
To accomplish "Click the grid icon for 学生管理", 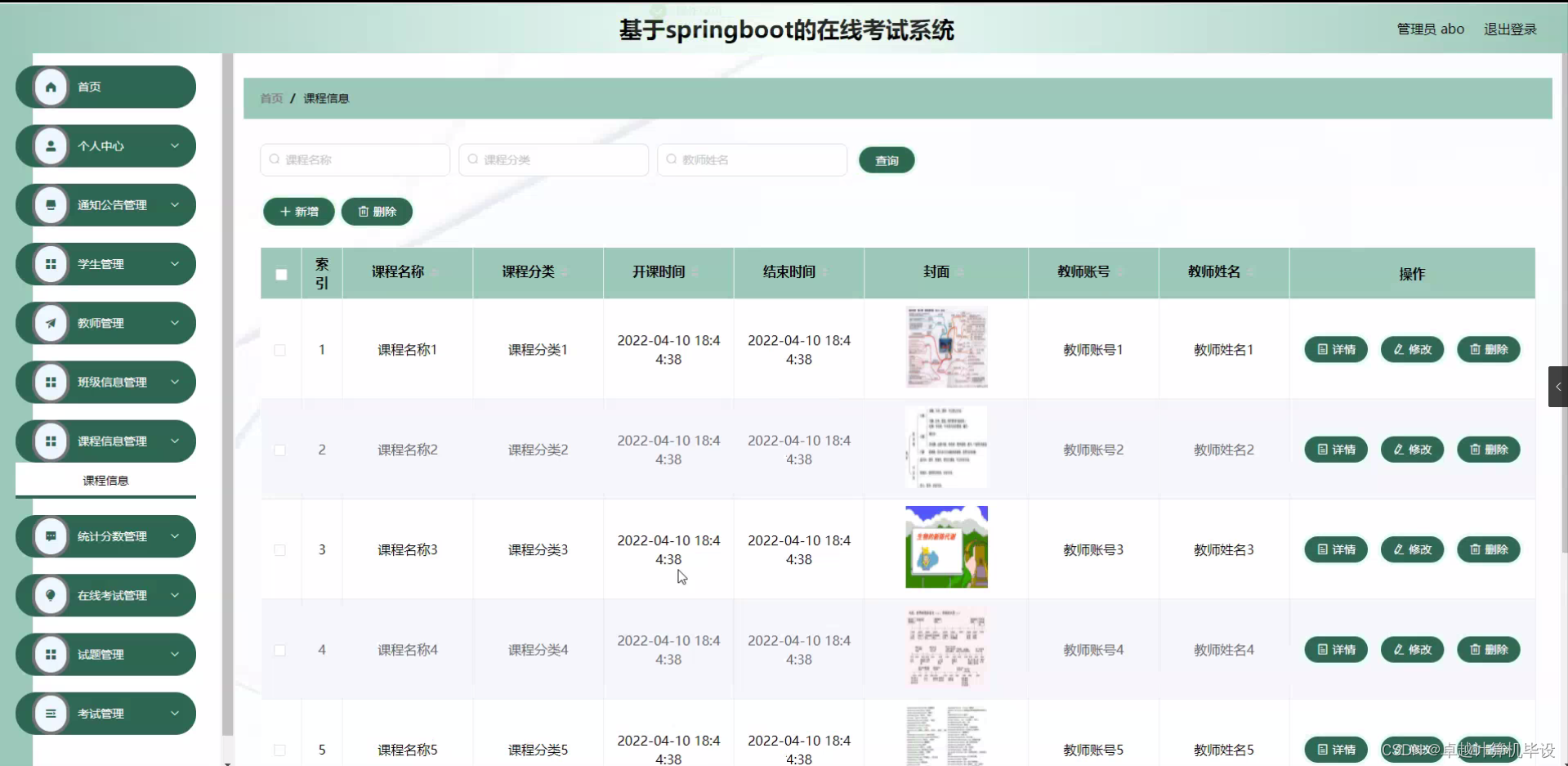I will (51, 264).
